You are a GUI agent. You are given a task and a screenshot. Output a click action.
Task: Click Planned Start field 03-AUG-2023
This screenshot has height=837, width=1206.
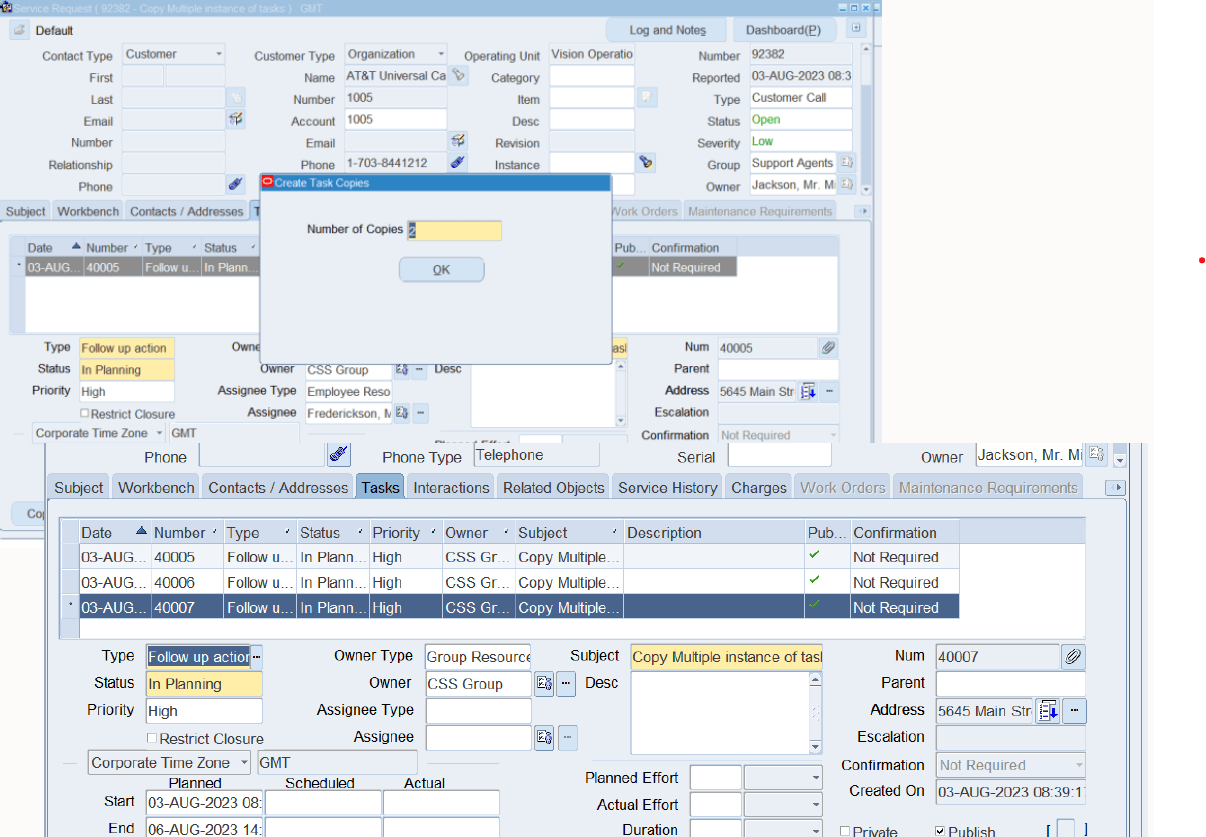pyautogui.click(x=204, y=802)
